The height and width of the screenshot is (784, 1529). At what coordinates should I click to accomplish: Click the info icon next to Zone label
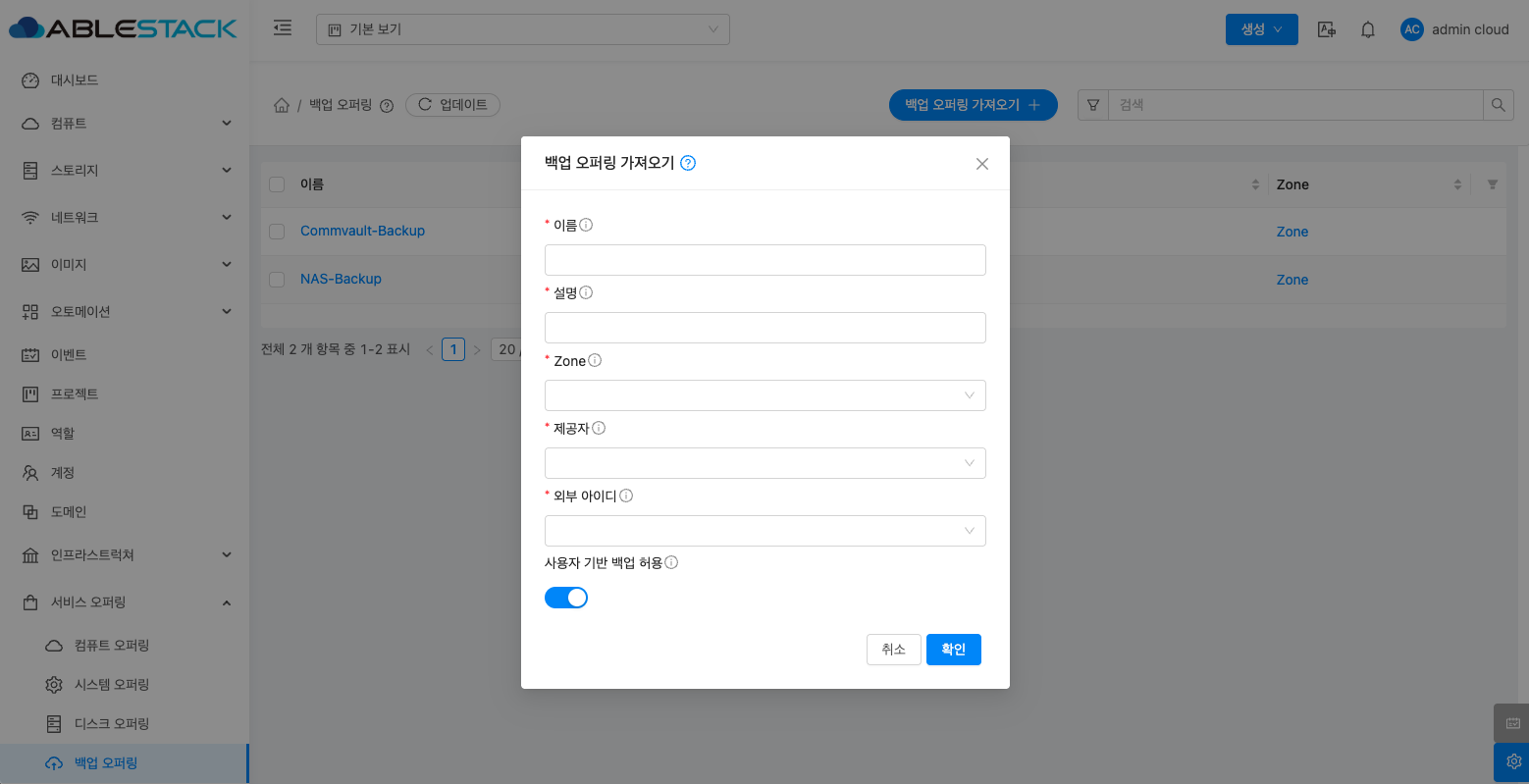tap(595, 360)
